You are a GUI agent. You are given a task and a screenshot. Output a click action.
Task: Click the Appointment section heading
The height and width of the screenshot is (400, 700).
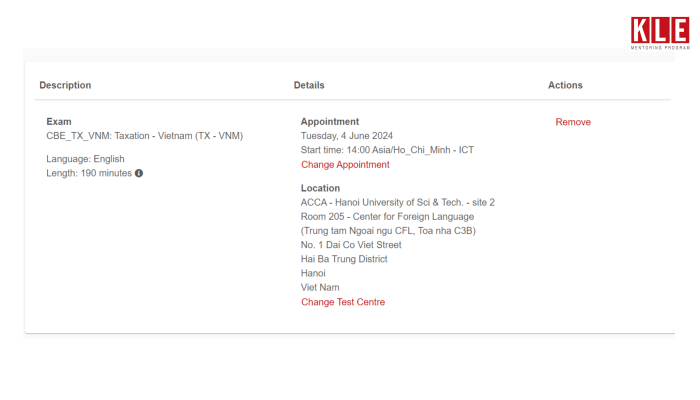(x=329, y=122)
